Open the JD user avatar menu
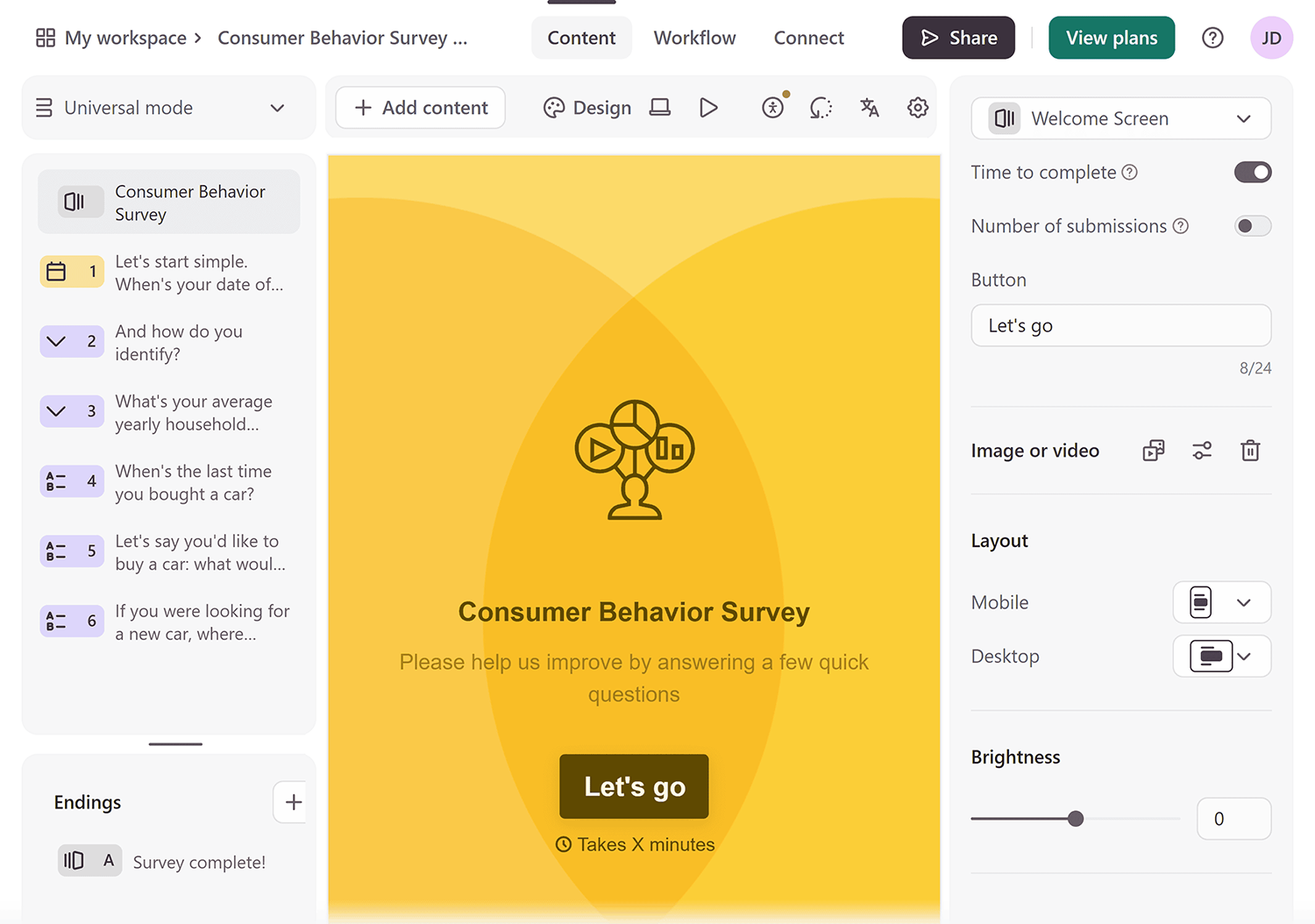The height and width of the screenshot is (924, 1315). [1271, 38]
